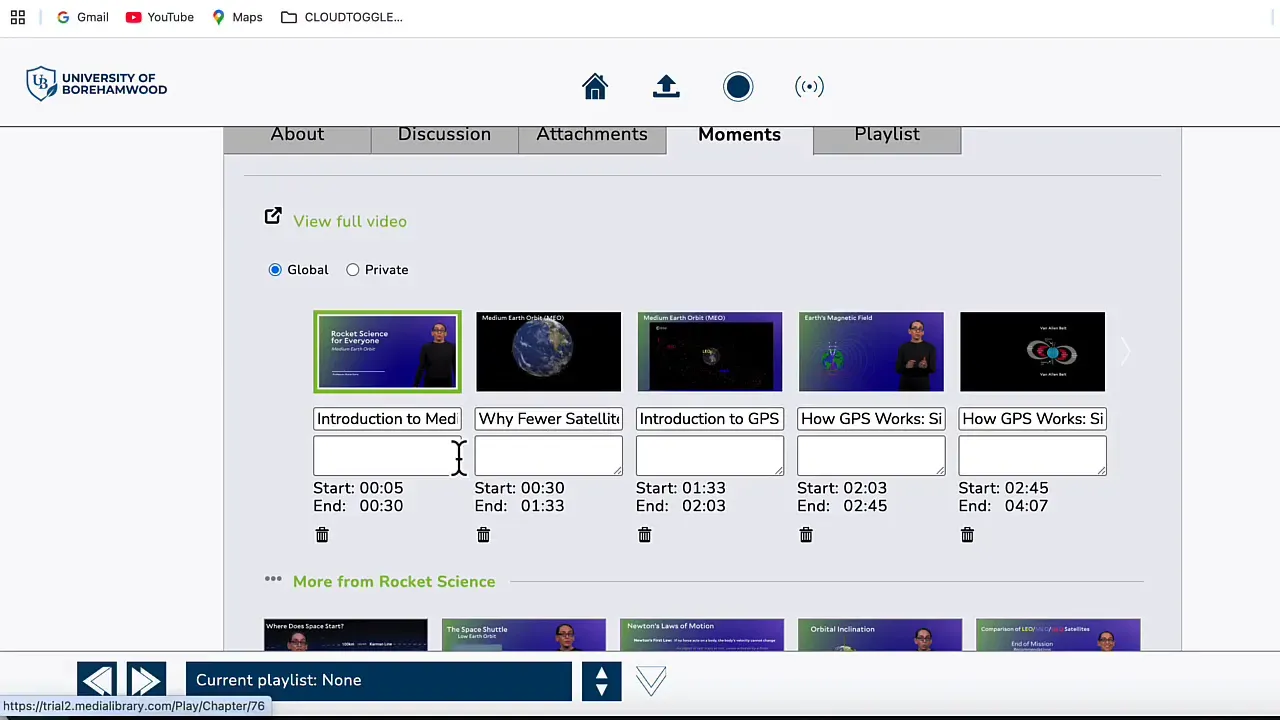Image resolution: width=1280 pixels, height=720 pixels.
Task: Open the Newton's Laws of Motion video thumbnail
Action: point(702,635)
